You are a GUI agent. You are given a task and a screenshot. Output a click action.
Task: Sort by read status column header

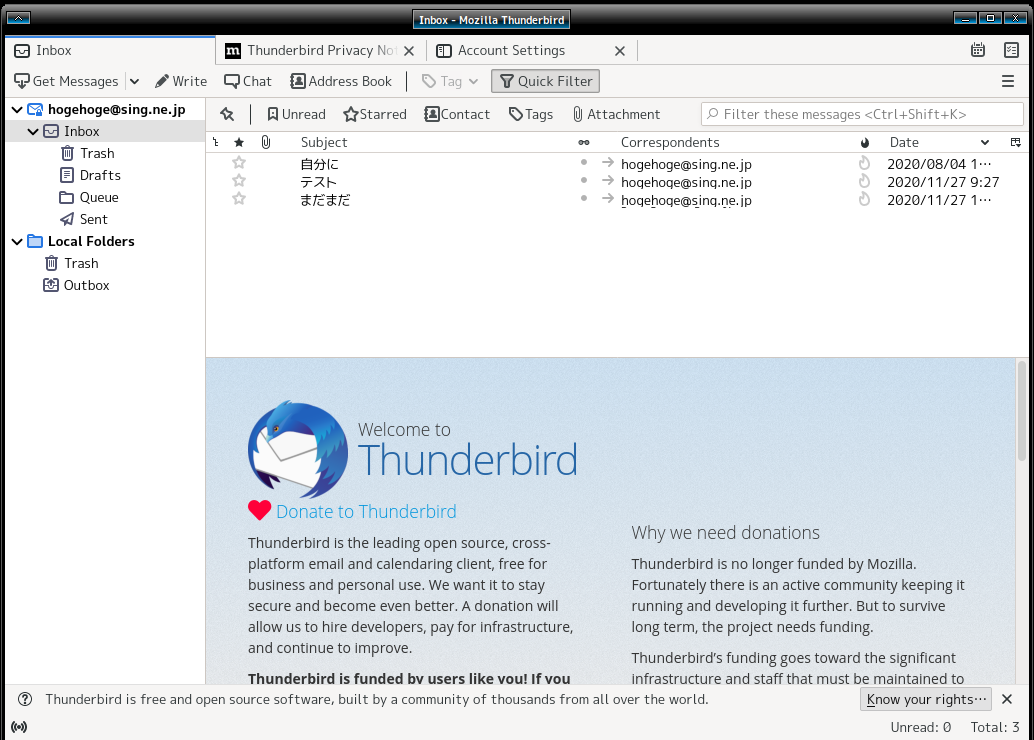[x=584, y=142]
